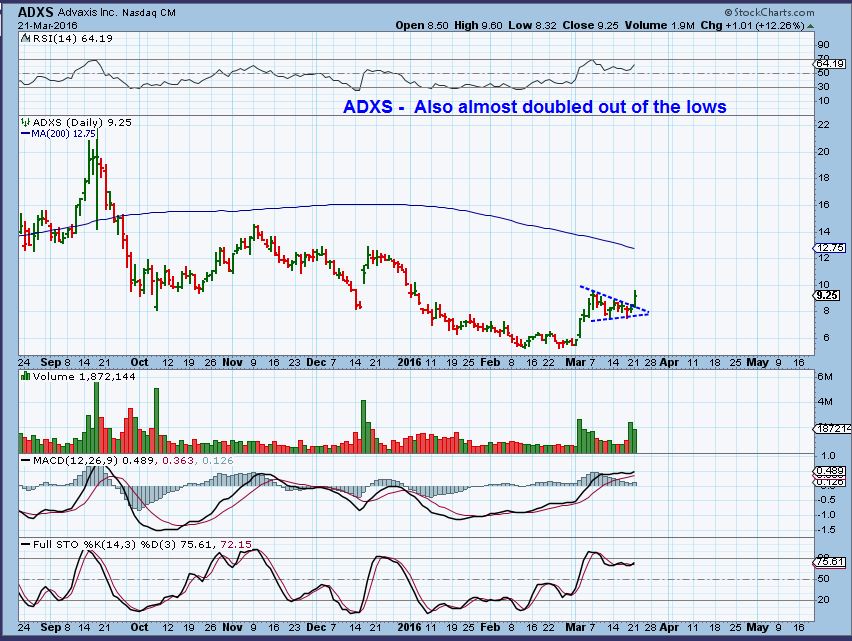This screenshot has width=852, height=641.
Task: Click the MA(200) 12.75 legend text
Action: [x=64, y=133]
